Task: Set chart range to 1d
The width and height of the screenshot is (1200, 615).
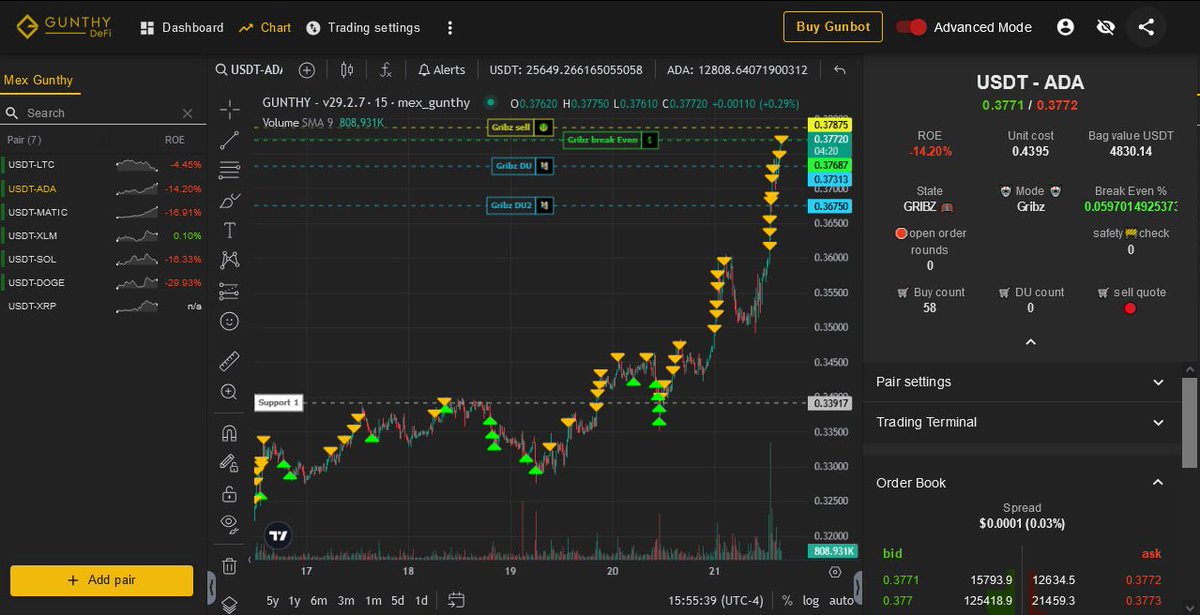Action: point(421,601)
